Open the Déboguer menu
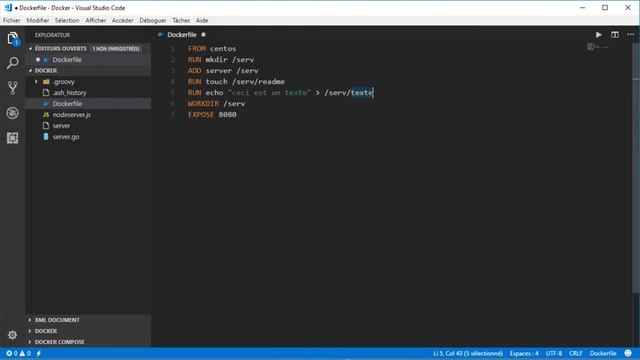640x360 pixels. [x=153, y=20]
